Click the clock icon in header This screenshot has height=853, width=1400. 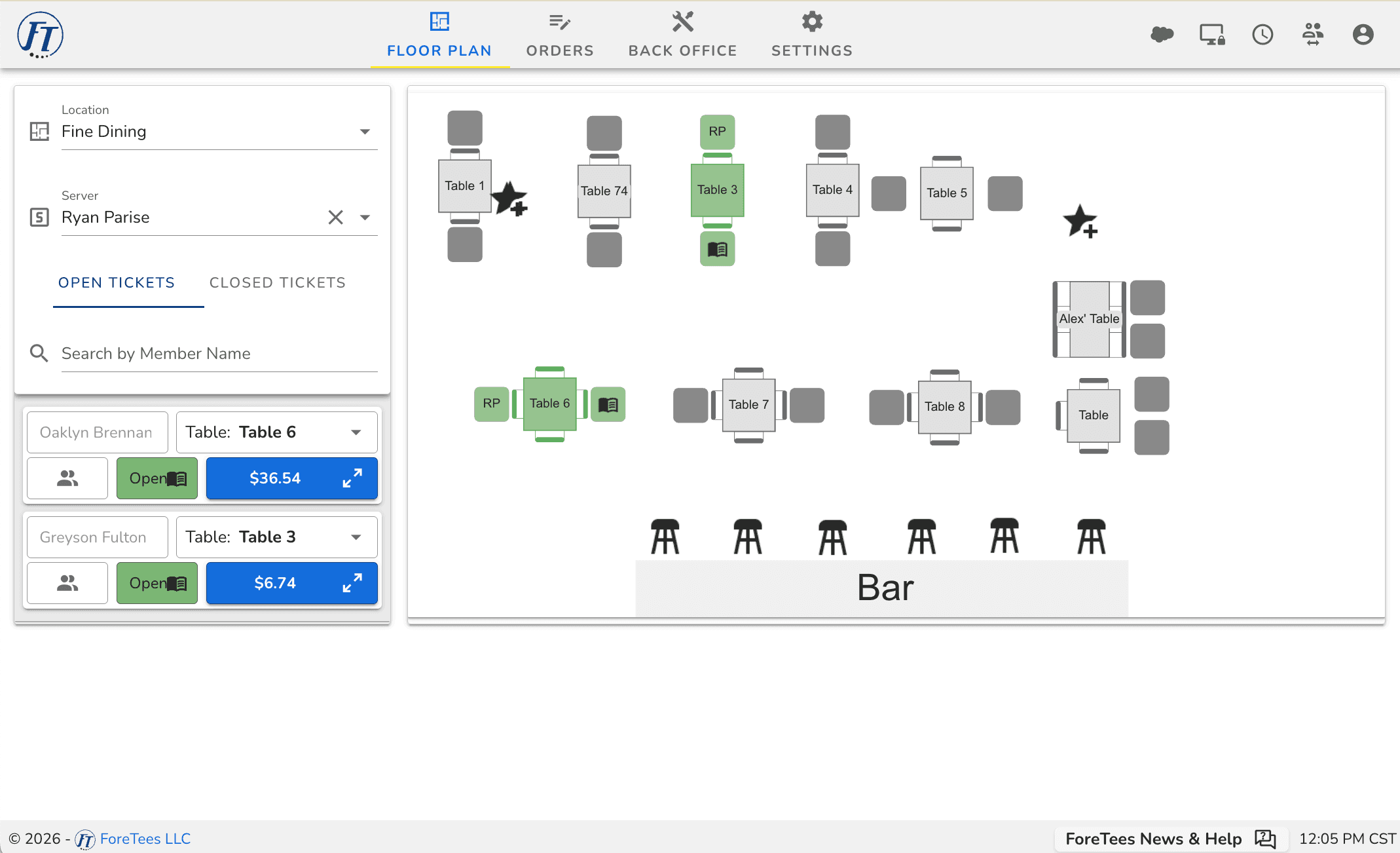(1262, 34)
